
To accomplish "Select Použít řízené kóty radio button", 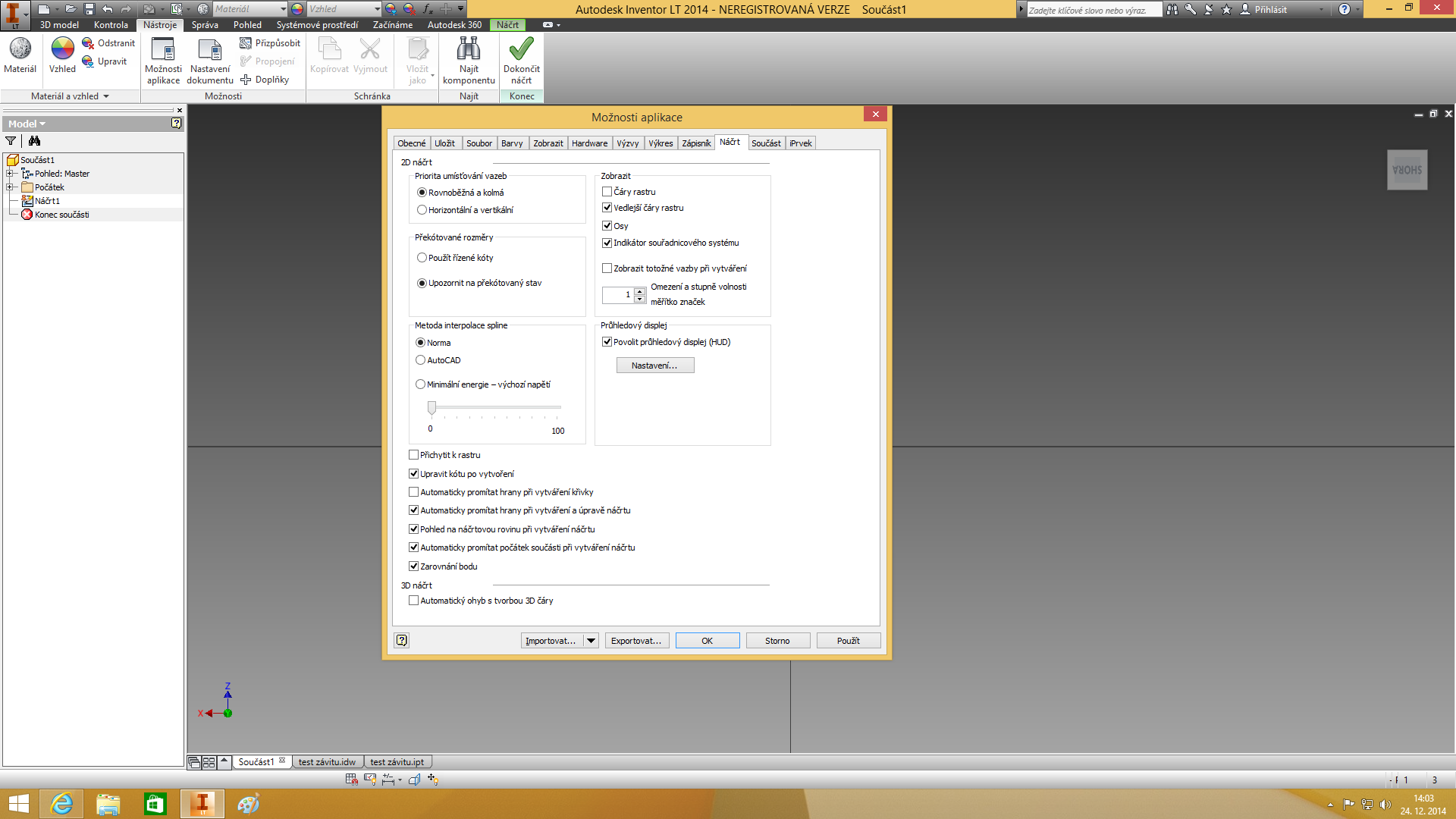I will pos(422,258).
